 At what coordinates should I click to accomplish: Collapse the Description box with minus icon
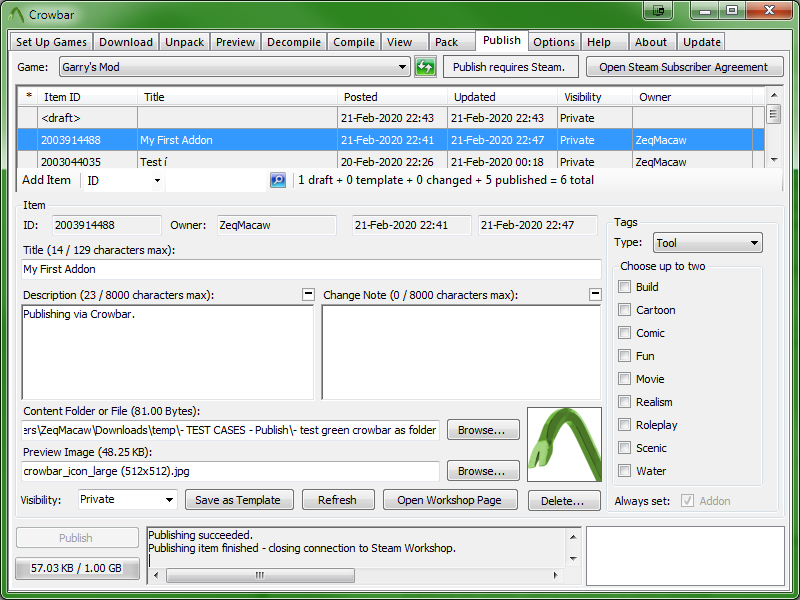pyautogui.click(x=308, y=294)
